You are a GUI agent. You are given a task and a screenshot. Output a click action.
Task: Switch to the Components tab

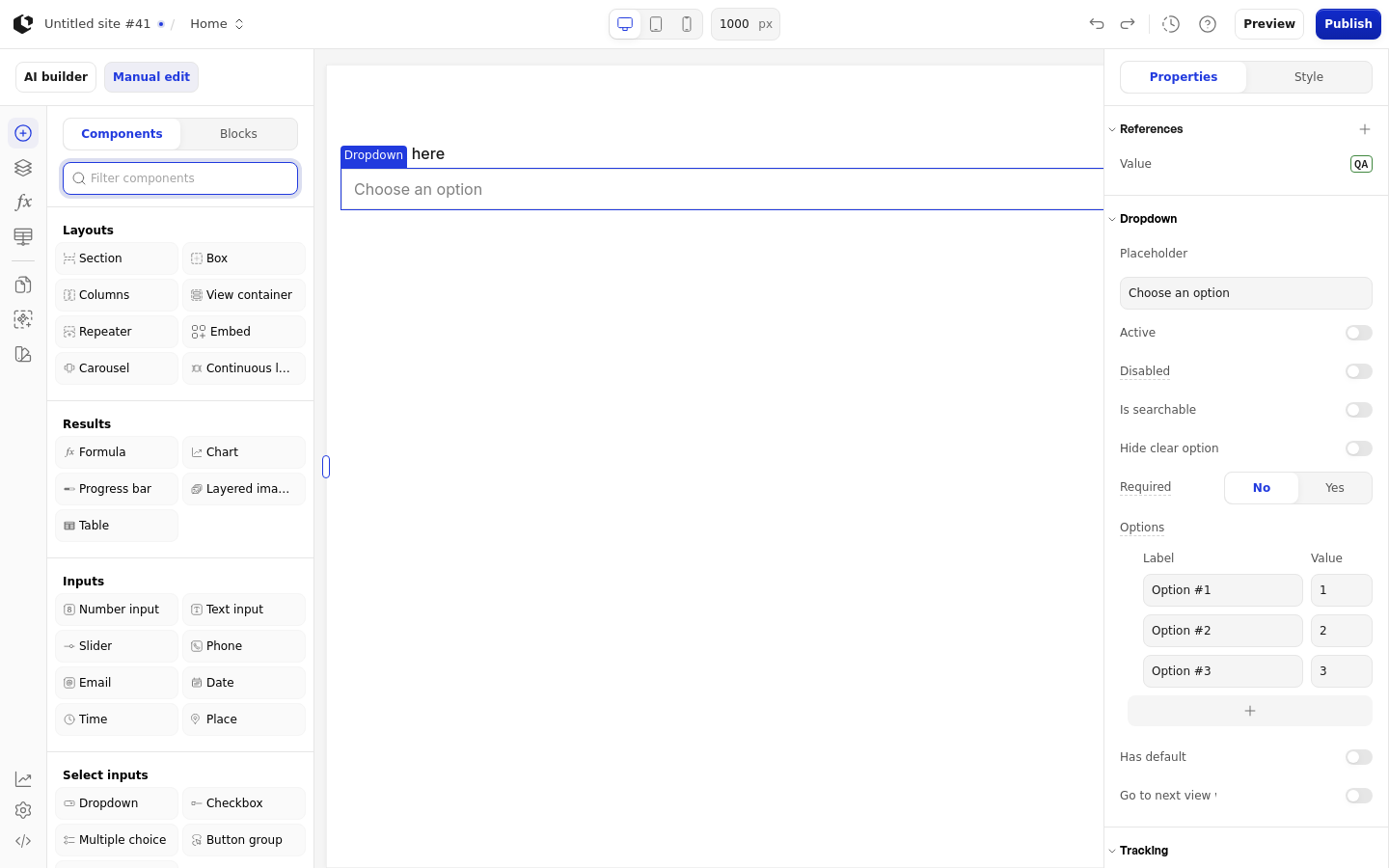pos(122,134)
